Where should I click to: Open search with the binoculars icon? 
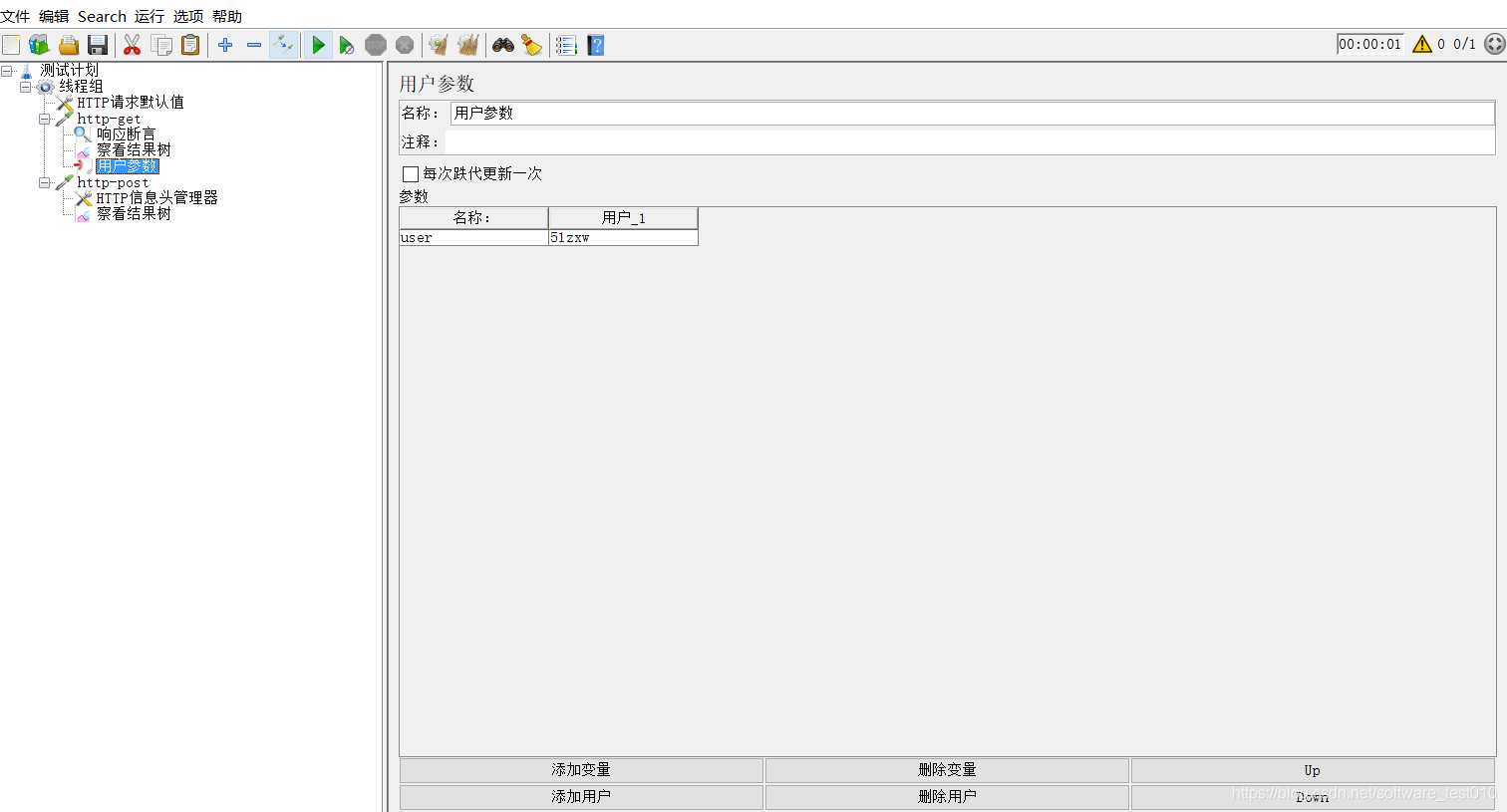tap(503, 45)
